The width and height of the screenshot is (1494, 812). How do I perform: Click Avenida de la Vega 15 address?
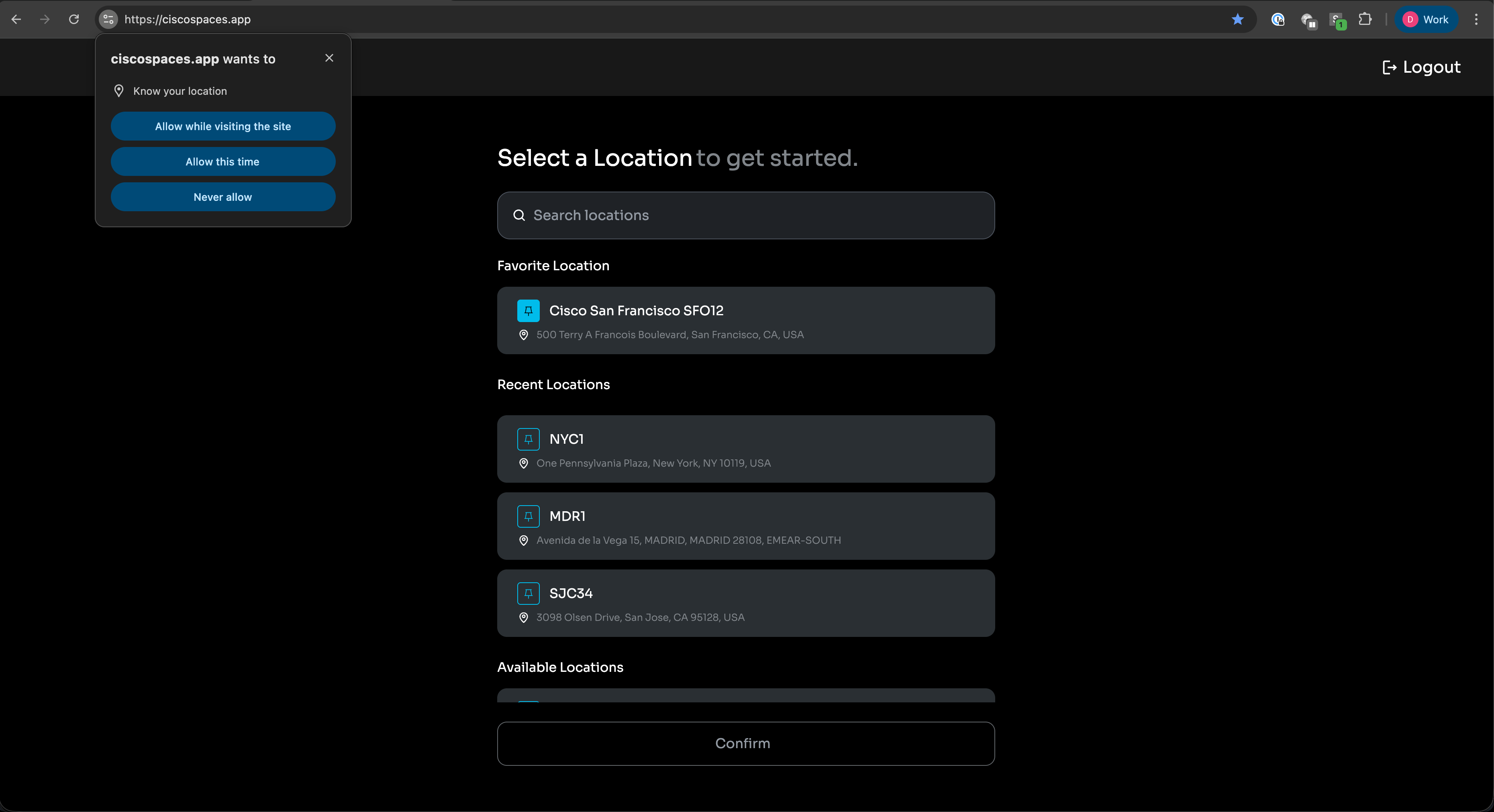(688, 540)
